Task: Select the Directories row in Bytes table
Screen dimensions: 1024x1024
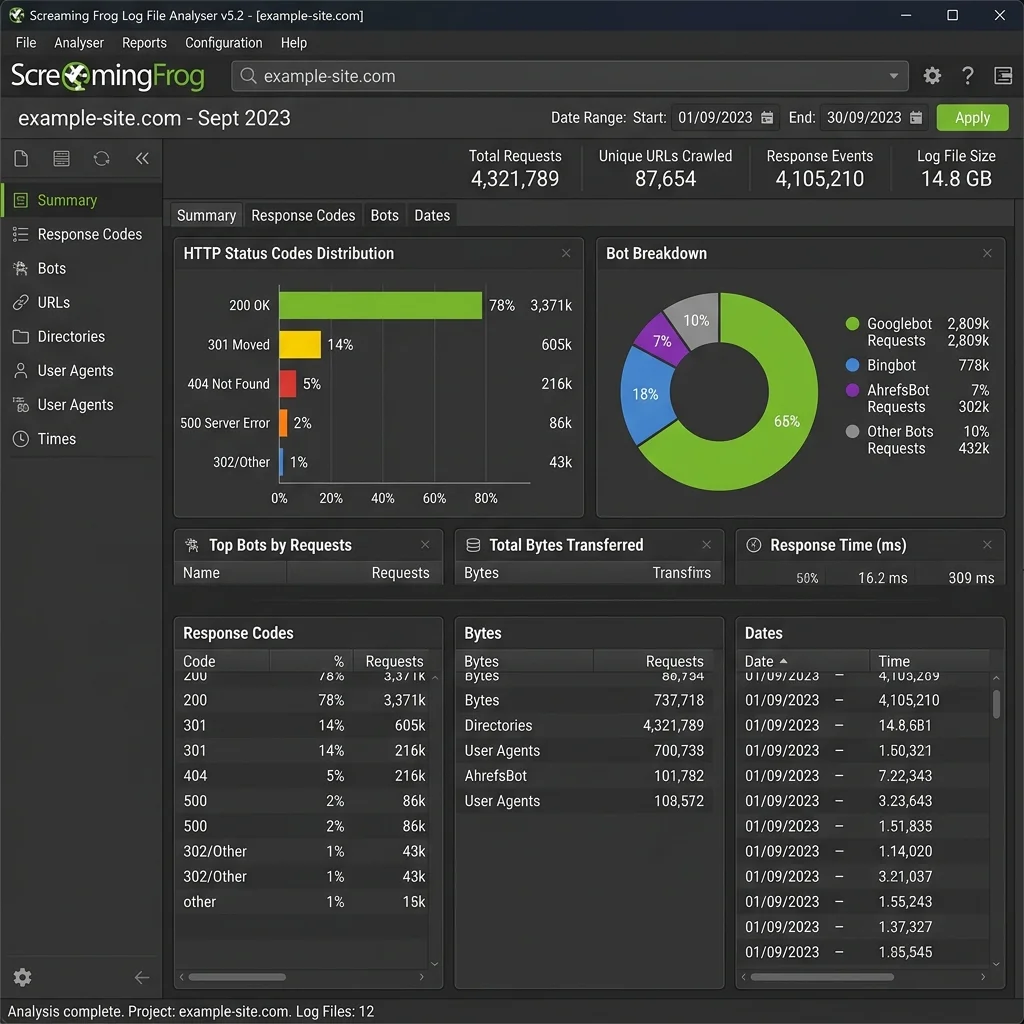Action: tap(584, 726)
